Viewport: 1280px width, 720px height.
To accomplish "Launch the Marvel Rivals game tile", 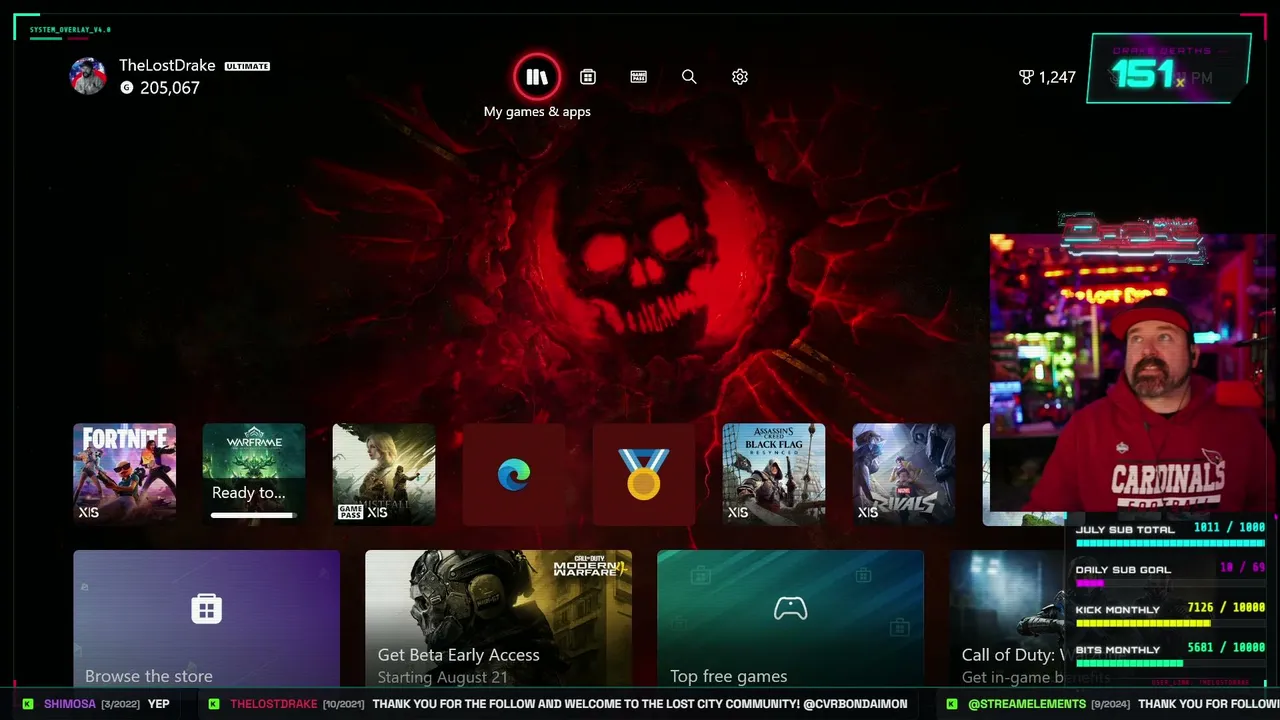I will [904, 474].
